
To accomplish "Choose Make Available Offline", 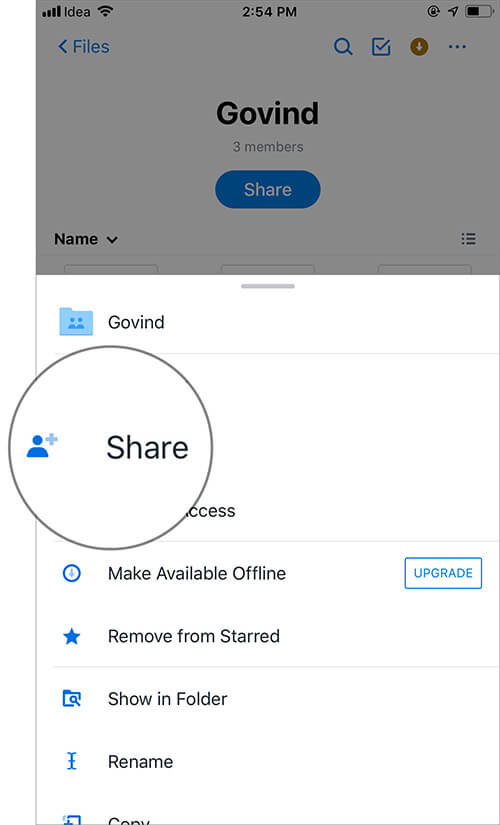I will point(197,573).
